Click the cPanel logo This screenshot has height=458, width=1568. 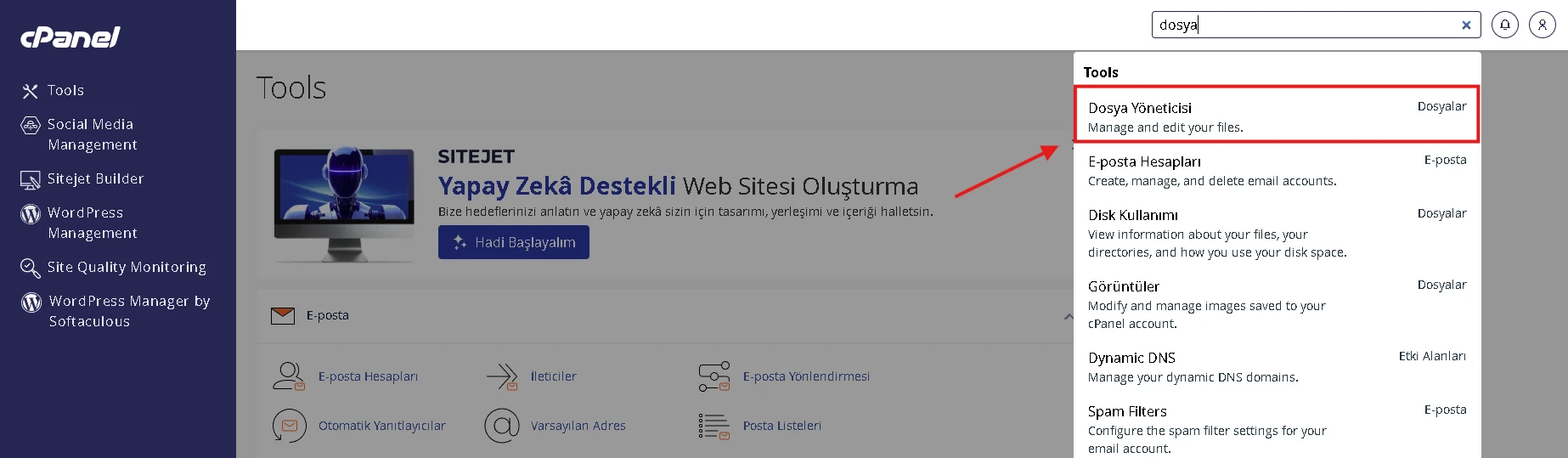71,37
